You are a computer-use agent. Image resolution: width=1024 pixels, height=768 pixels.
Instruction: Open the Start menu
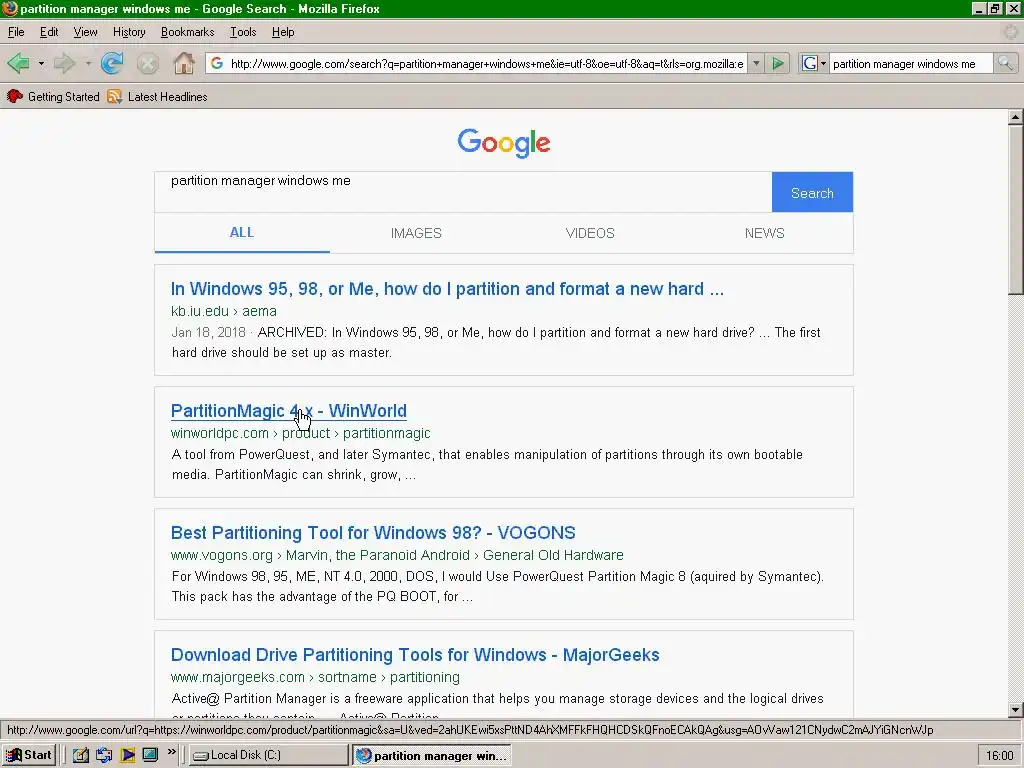pos(29,755)
